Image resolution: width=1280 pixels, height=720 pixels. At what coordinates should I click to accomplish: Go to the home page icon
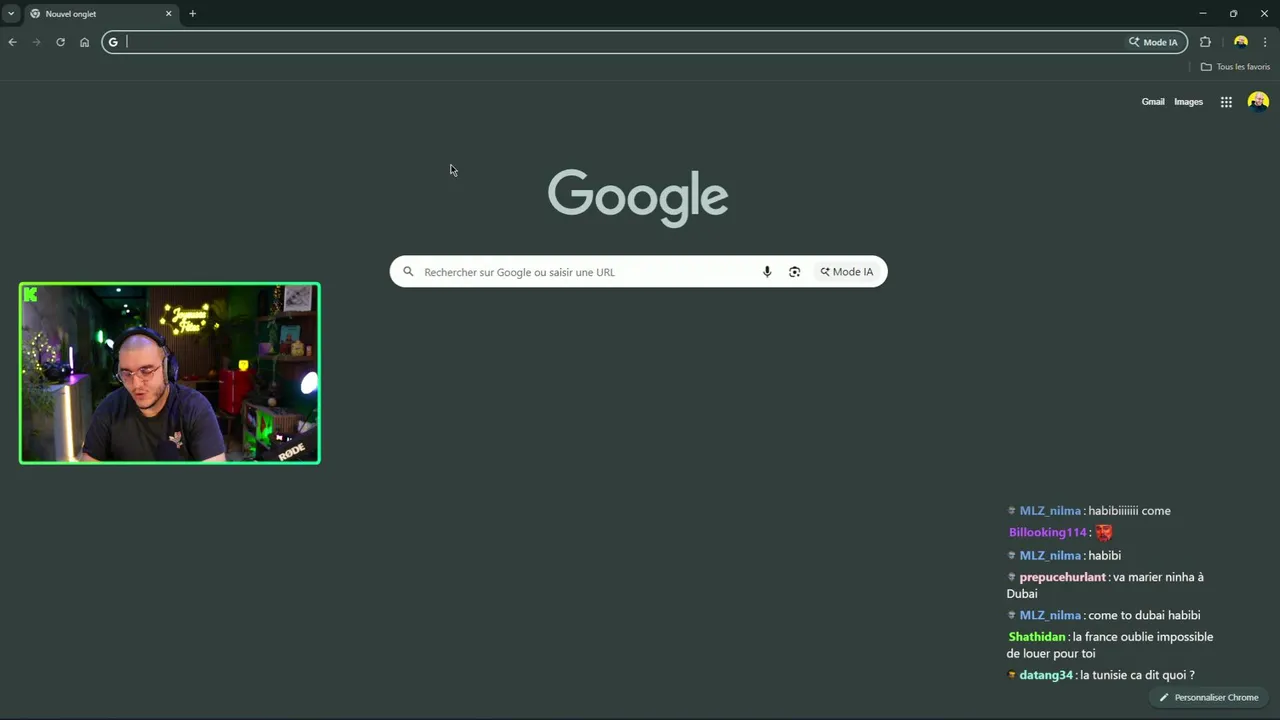84,42
